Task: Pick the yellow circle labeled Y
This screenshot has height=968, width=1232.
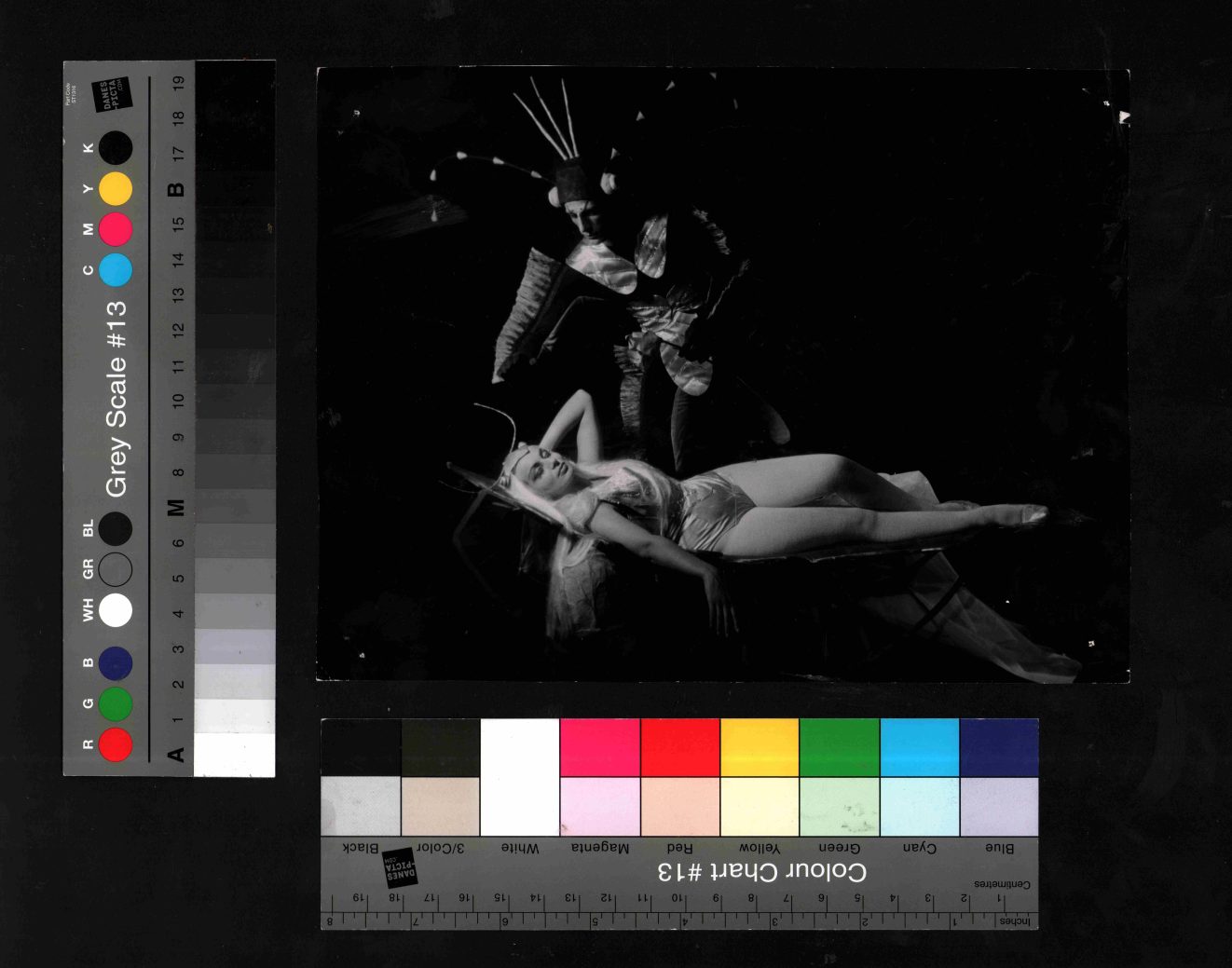Action: click(x=116, y=188)
